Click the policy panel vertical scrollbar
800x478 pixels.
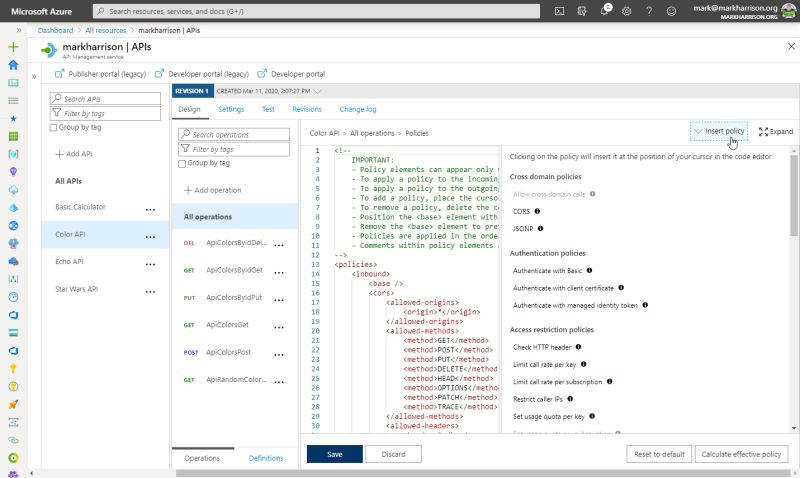pos(794,194)
